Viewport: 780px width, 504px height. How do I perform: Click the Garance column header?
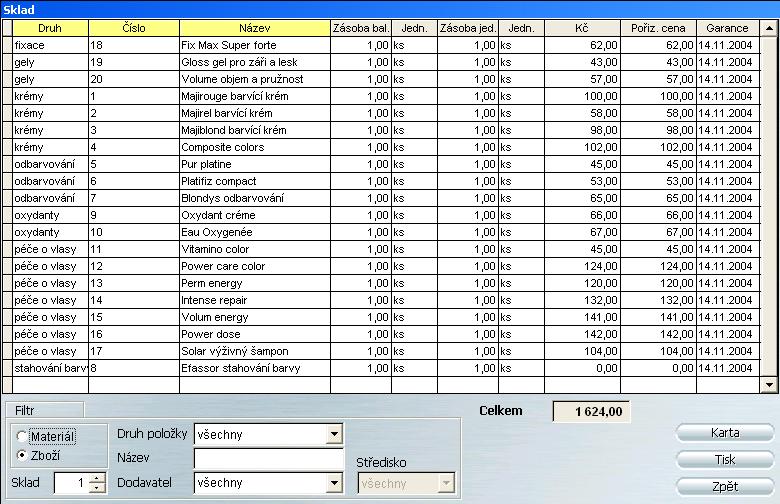coord(727,28)
